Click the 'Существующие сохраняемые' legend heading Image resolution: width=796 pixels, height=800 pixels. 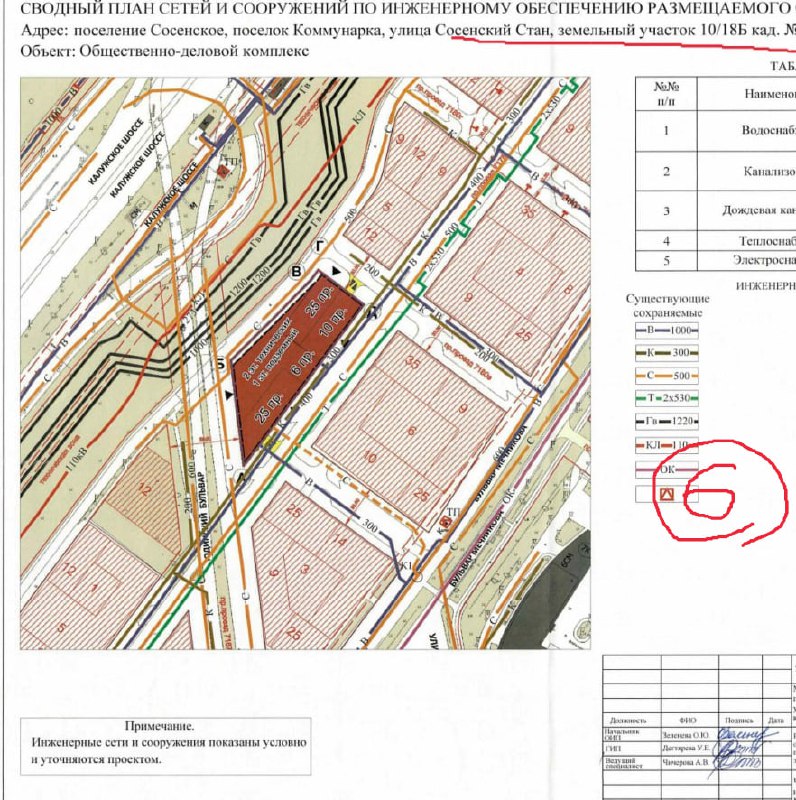tap(667, 306)
